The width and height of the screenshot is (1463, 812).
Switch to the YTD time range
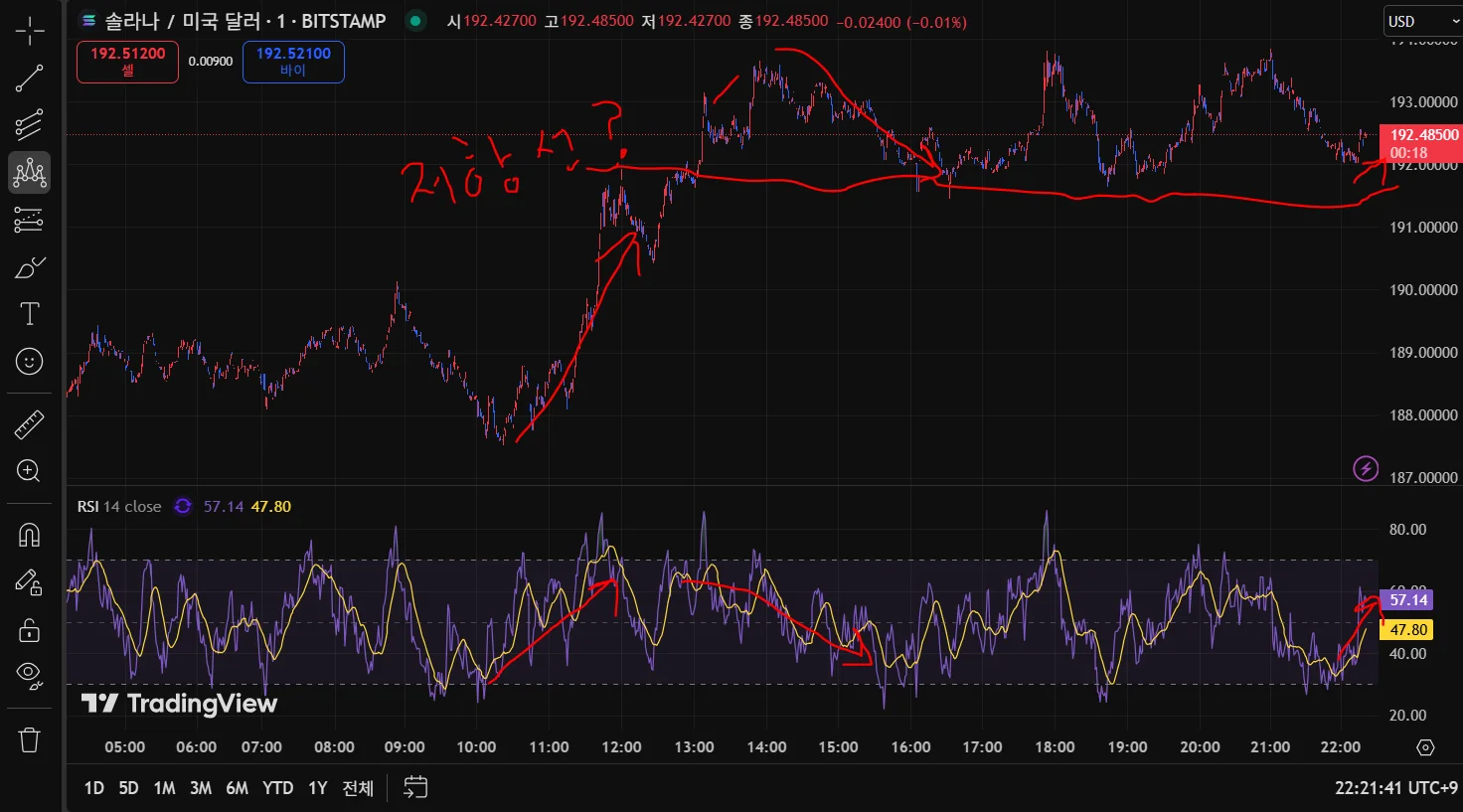click(278, 788)
